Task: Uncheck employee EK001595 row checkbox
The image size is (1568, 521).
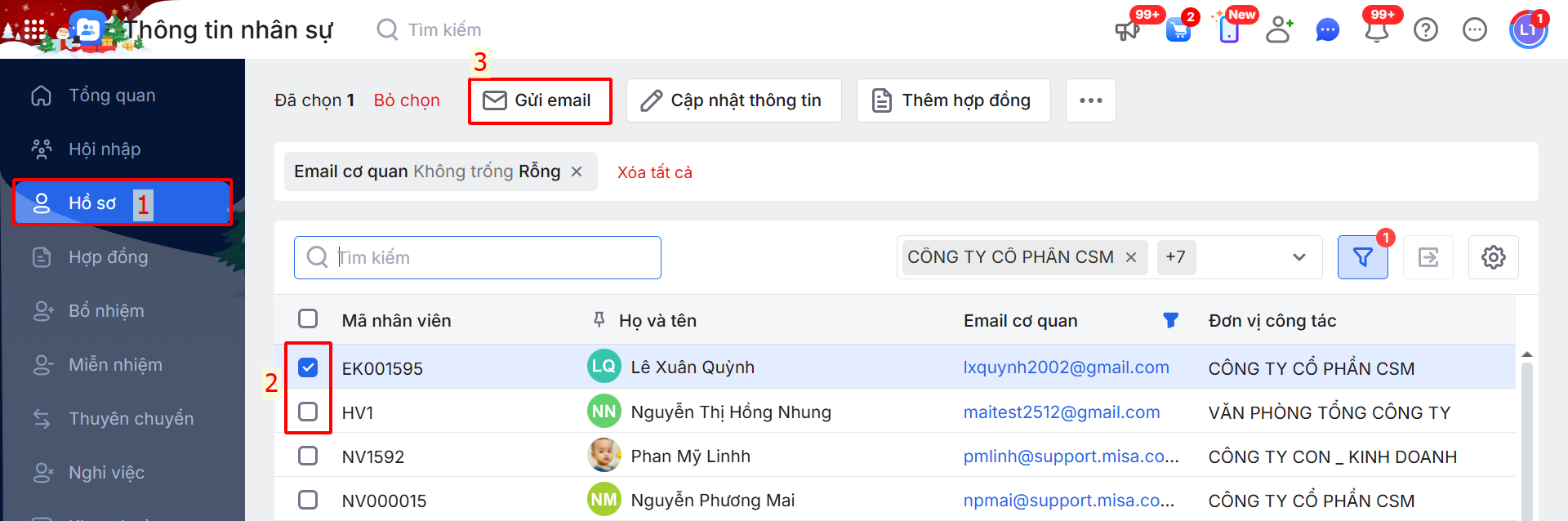Action: [x=308, y=367]
